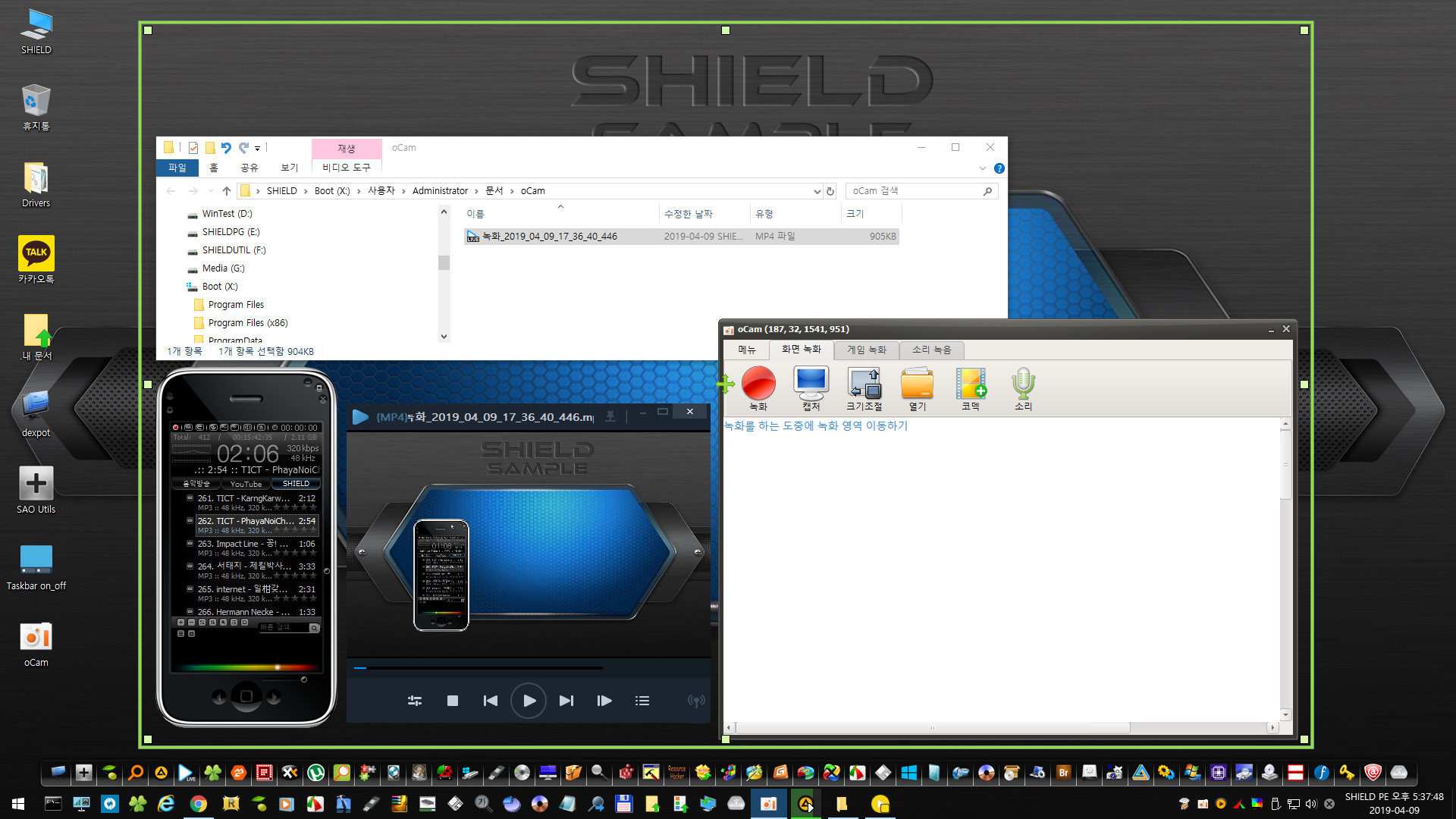Open the address bar history dropdown

coord(817,191)
